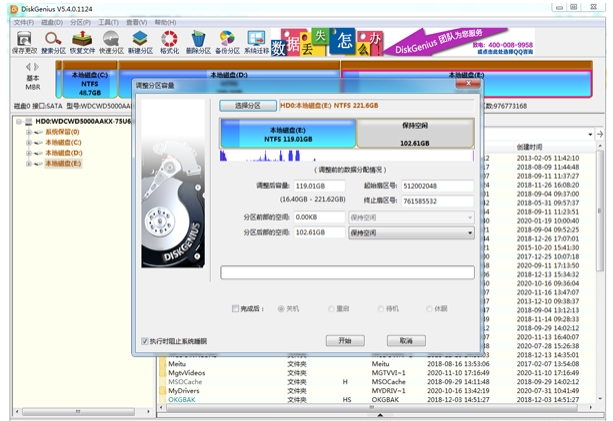The image size is (613, 421).
Task: Click the folder icon beside MyDrivers
Action: click(163, 391)
